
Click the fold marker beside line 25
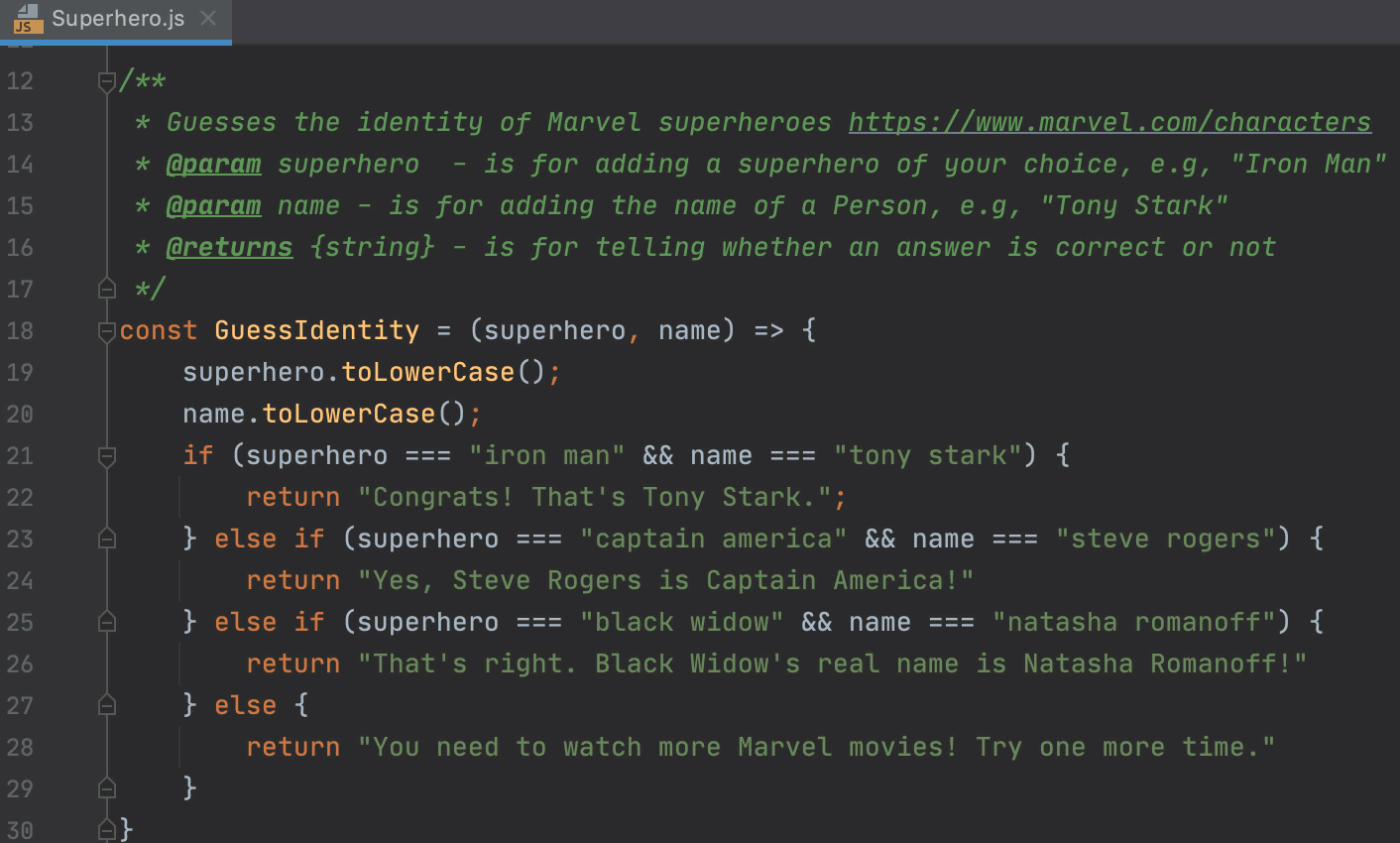105,621
